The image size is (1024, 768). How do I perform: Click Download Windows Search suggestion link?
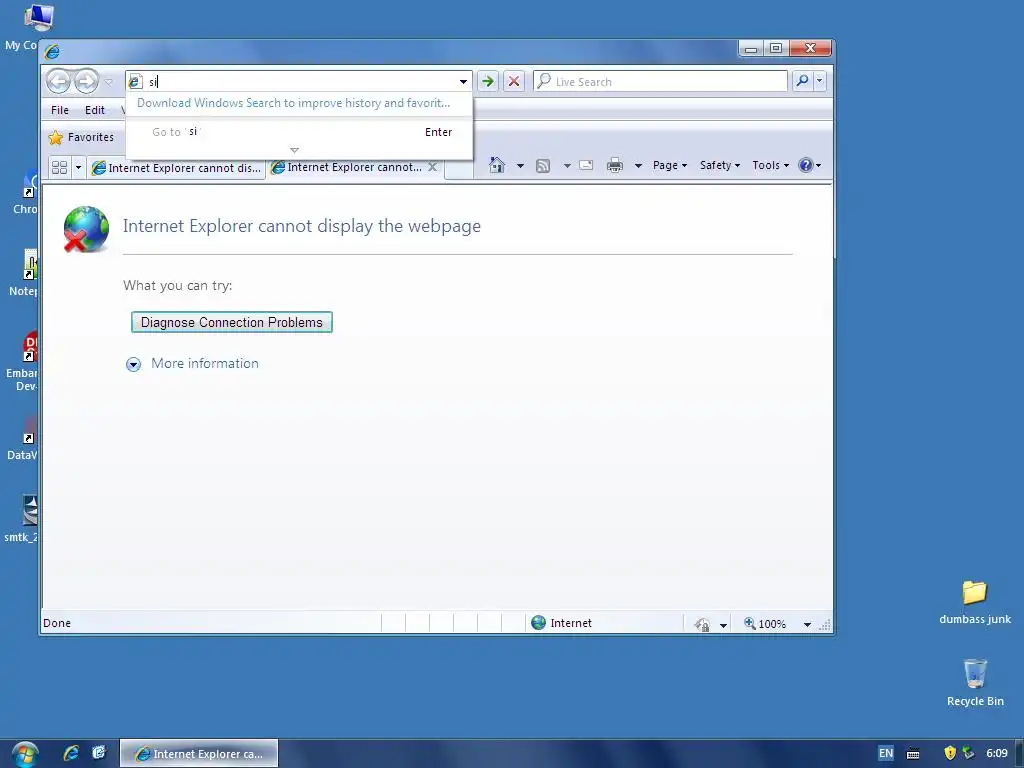click(293, 103)
